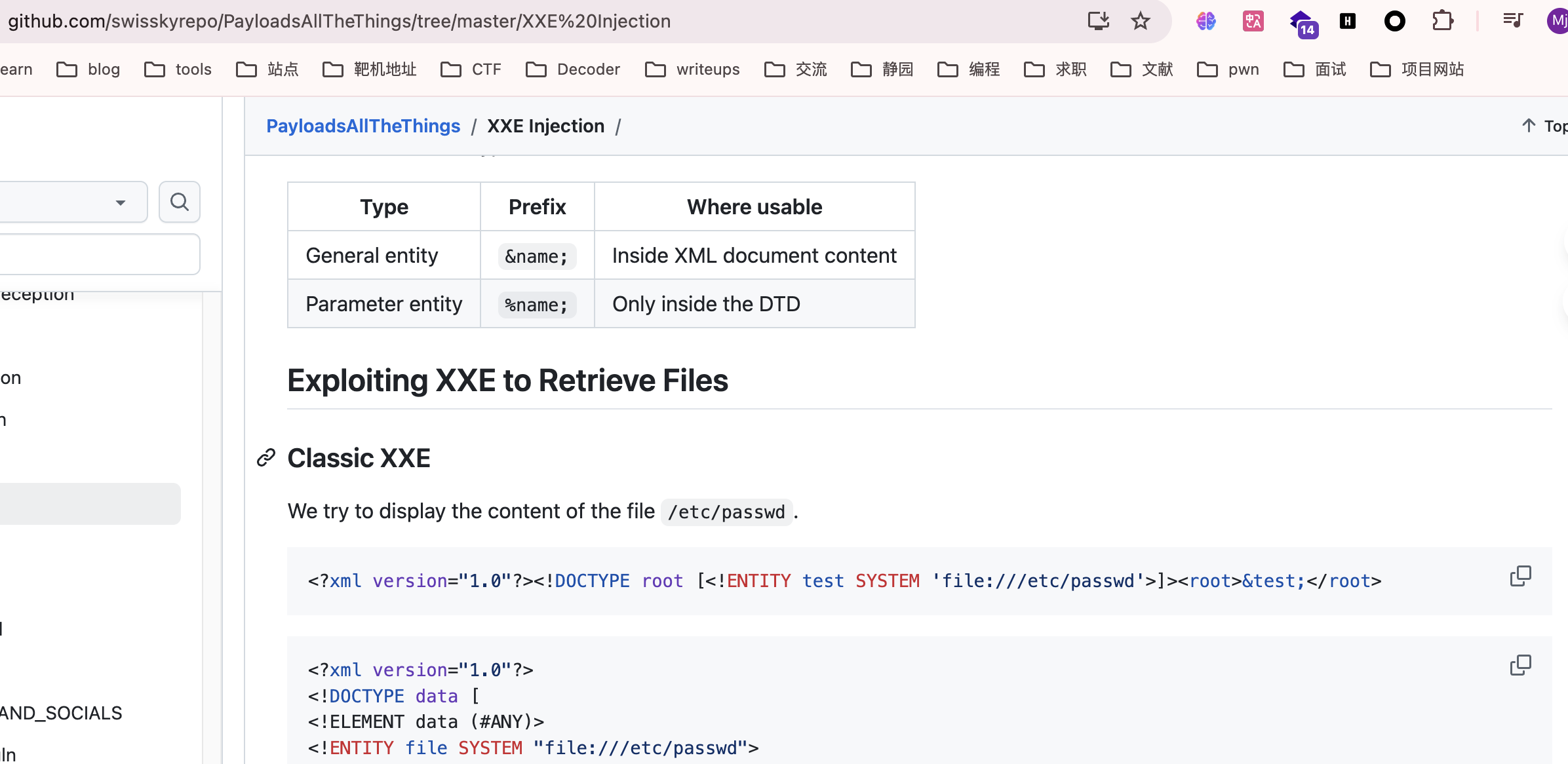The height and width of the screenshot is (764, 1568).
Task: Open the pwn bookmark folder
Action: point(1228,69)
